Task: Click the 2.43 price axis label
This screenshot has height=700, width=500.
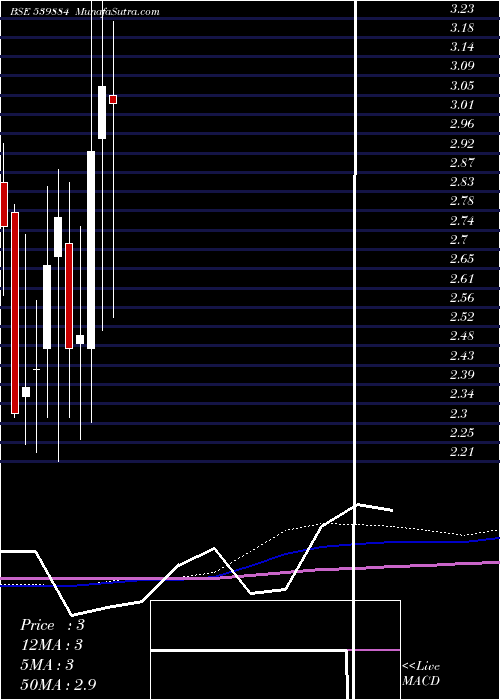Action: [x=462, y=355]
